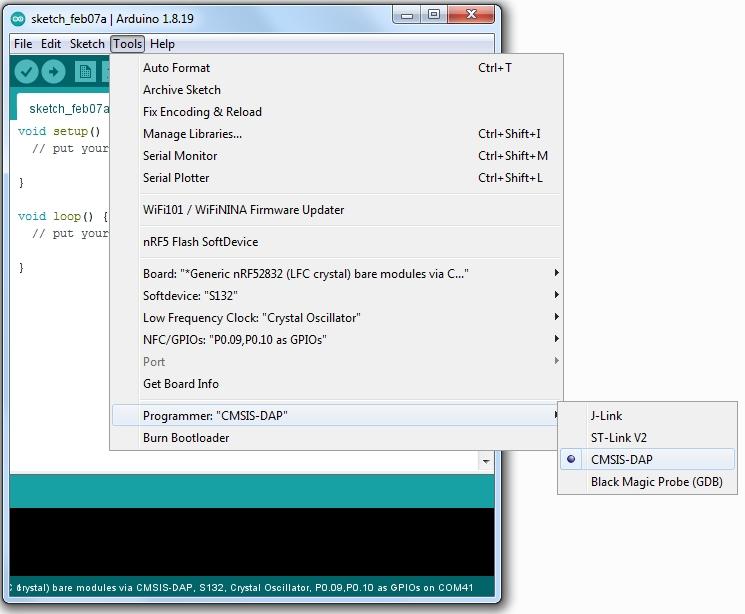Expand Programmer "CMSIS-DAP" submenu
The image size is (745, 614).
click(x=336, y=416)
